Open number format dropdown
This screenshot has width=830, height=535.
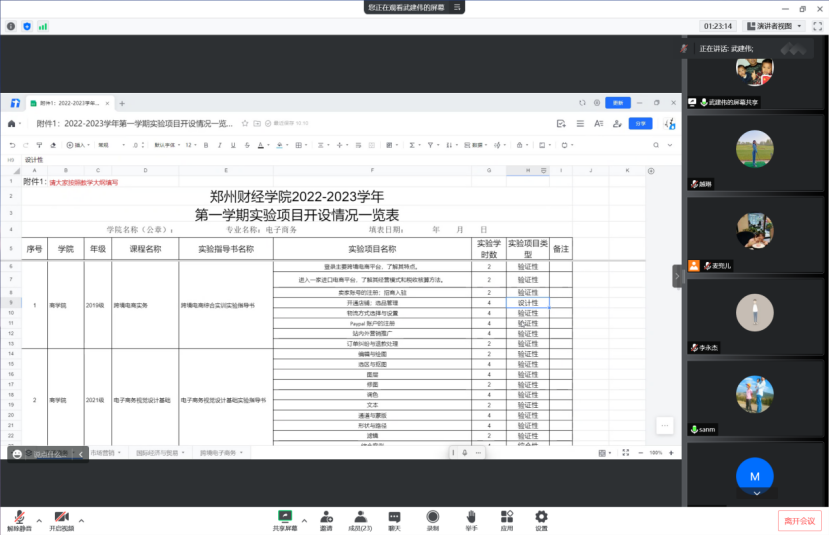click(112, 145)
